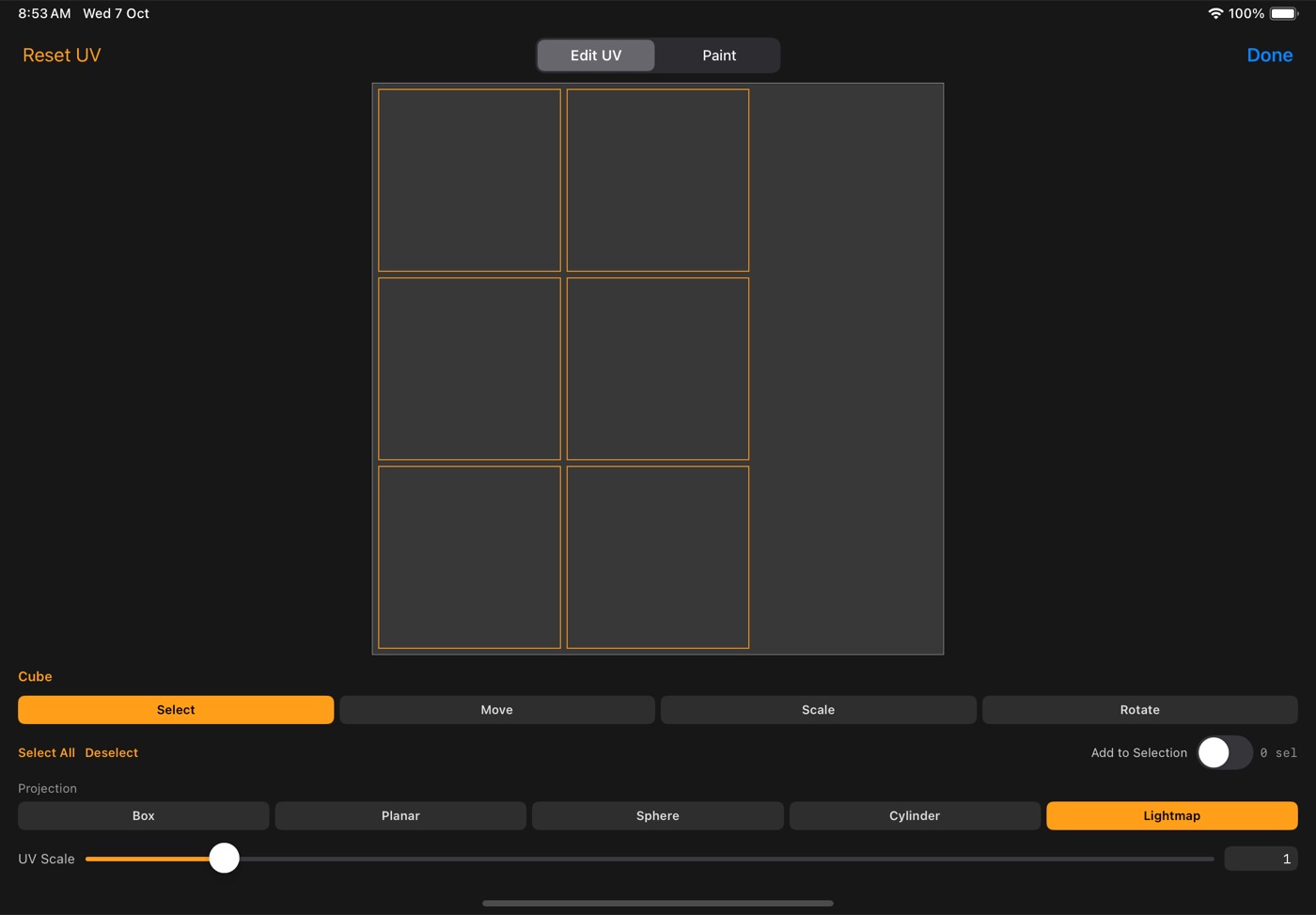
Task: Select the bottom-left UV island
Action: pos(469,558)
